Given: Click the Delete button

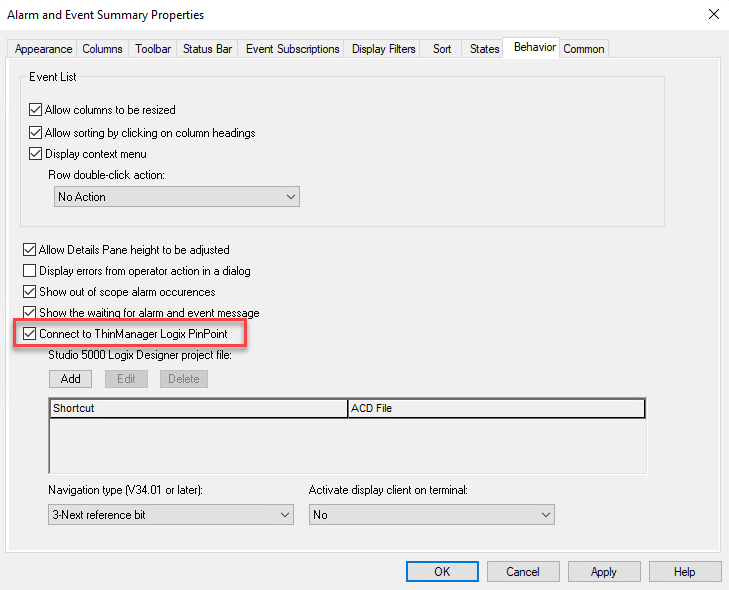Looking at the screenshot, I should pyautogui.click(x=184, y=379).
